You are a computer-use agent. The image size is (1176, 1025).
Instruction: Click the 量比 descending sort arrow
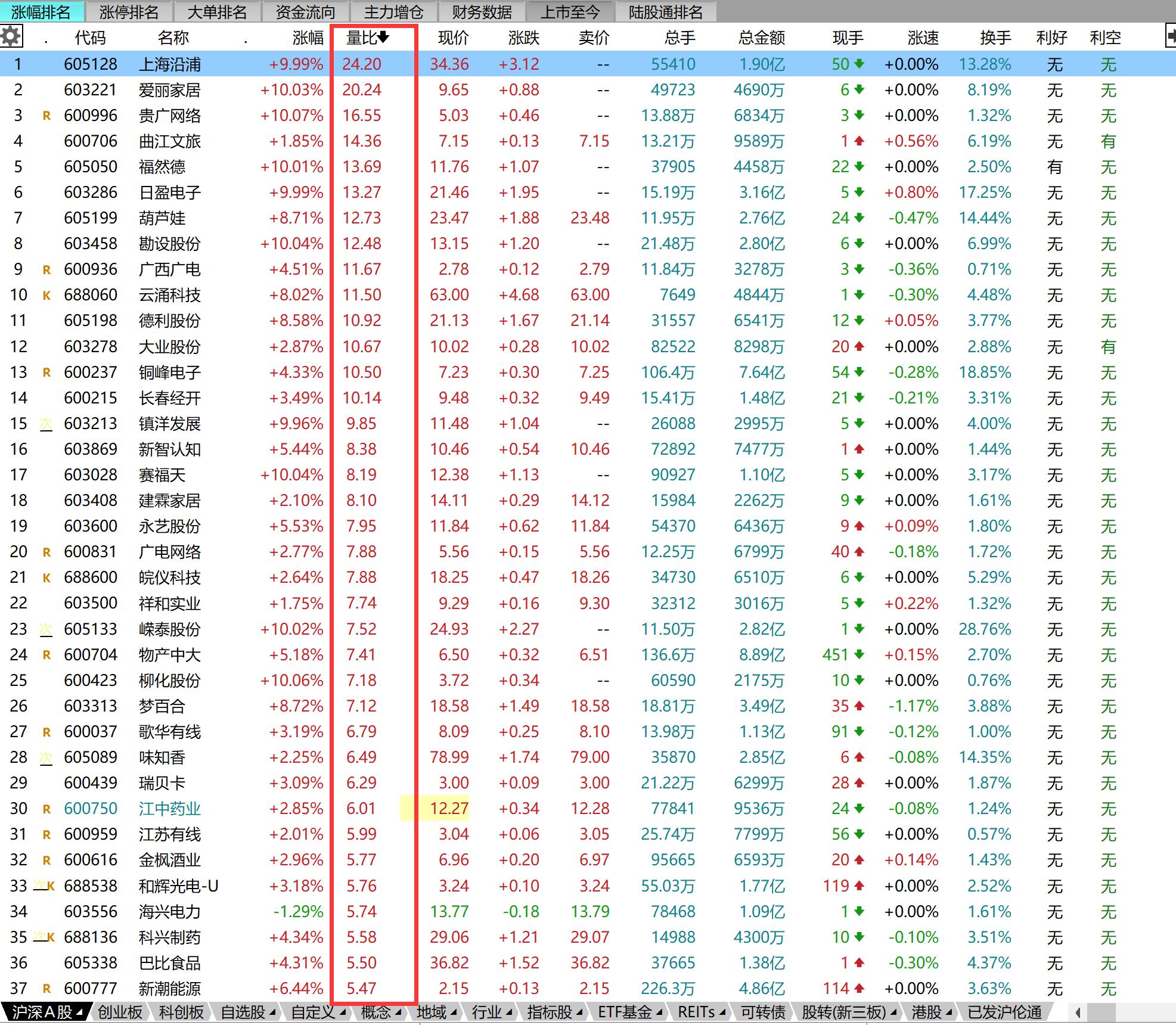(x=383, y=37)
